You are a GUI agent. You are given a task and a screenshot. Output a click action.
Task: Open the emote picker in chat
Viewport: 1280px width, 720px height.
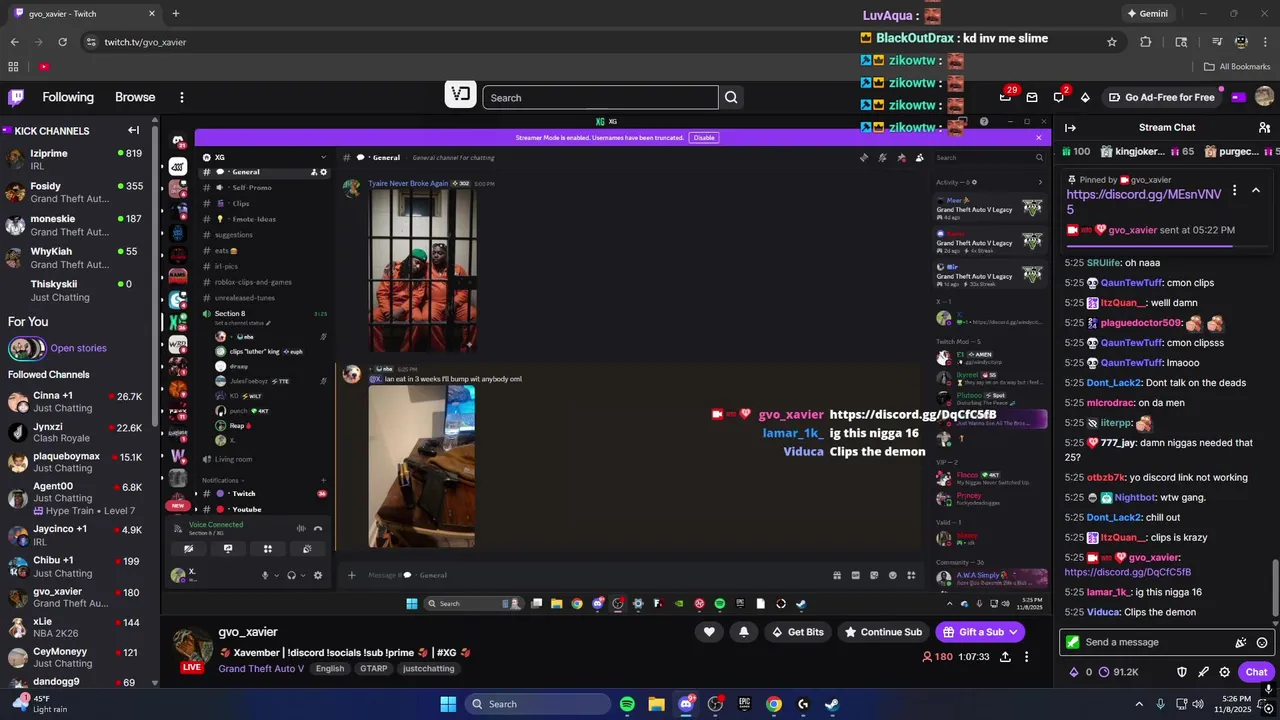(x=1262, y=642)
